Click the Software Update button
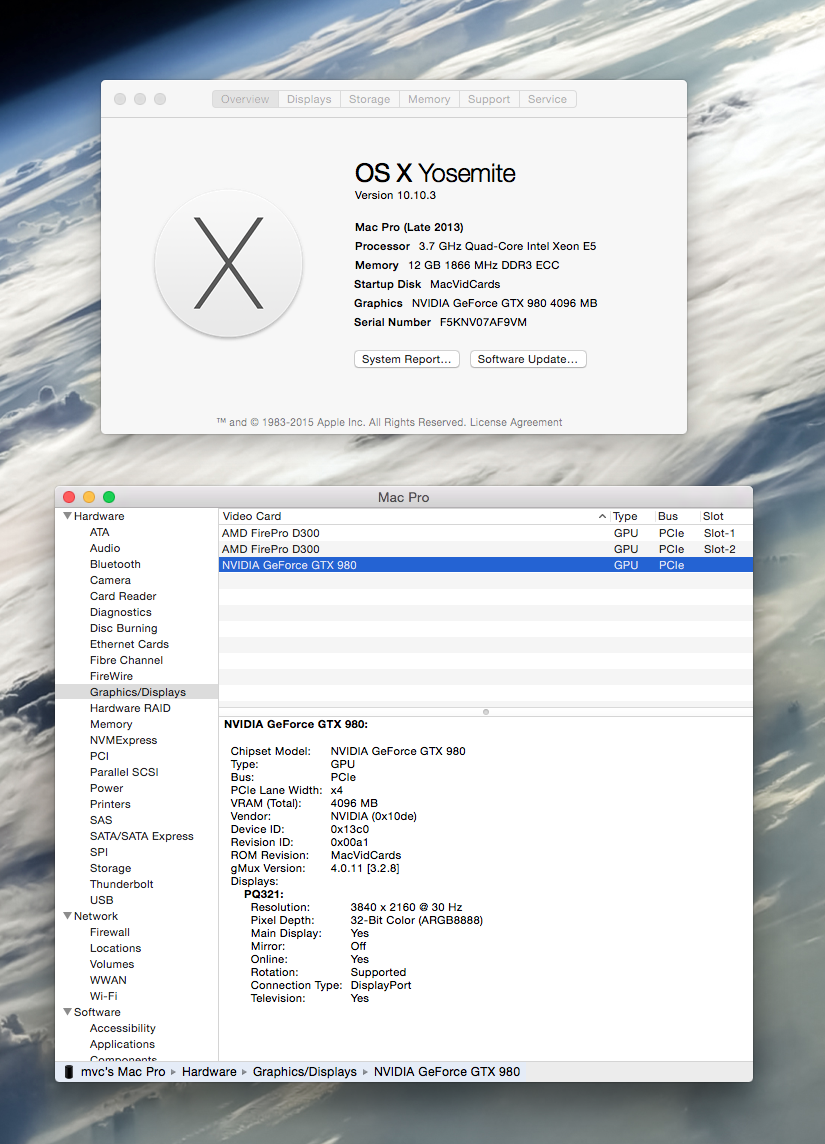This screenshot has width=825, height=1144. point(527,359)
